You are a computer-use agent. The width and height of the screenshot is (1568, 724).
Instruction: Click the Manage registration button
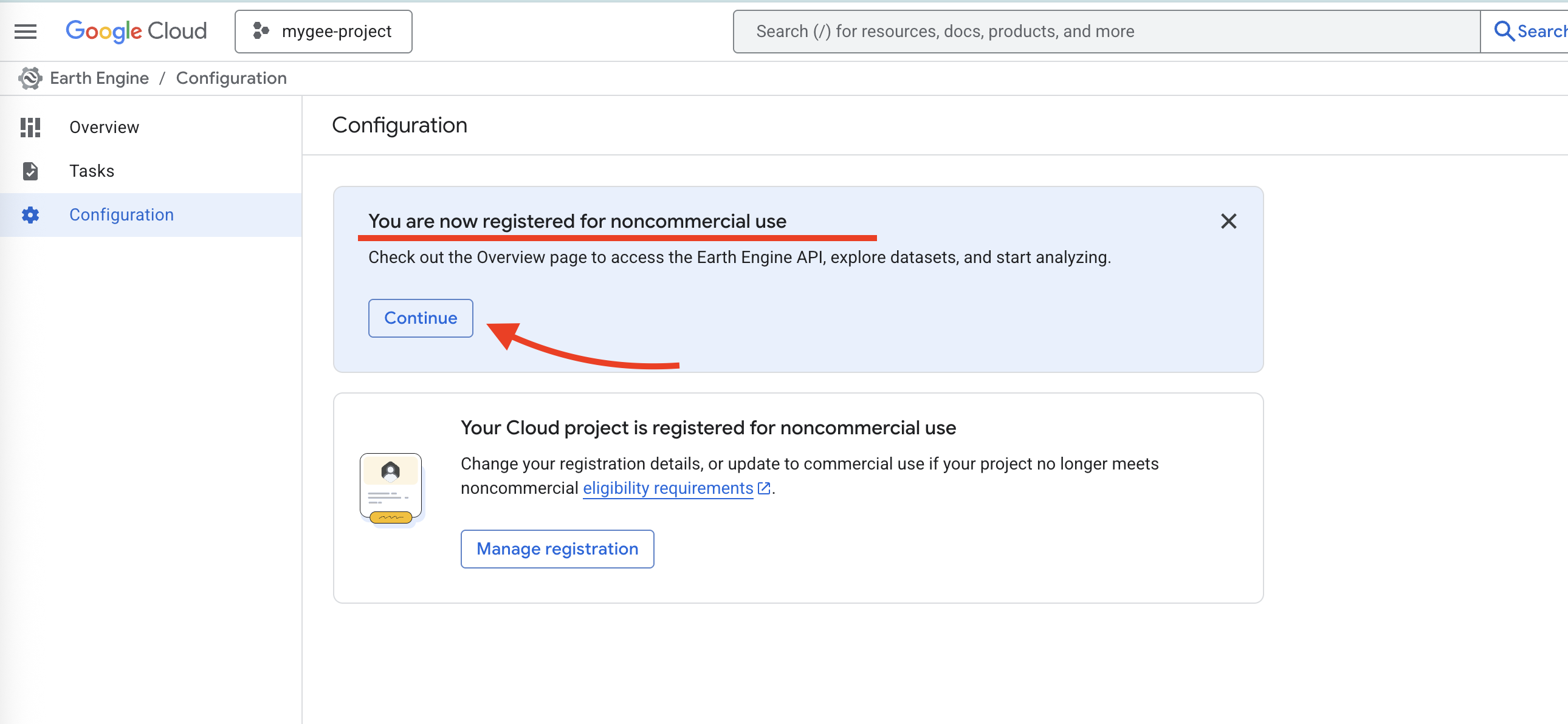tap(557, 548)
